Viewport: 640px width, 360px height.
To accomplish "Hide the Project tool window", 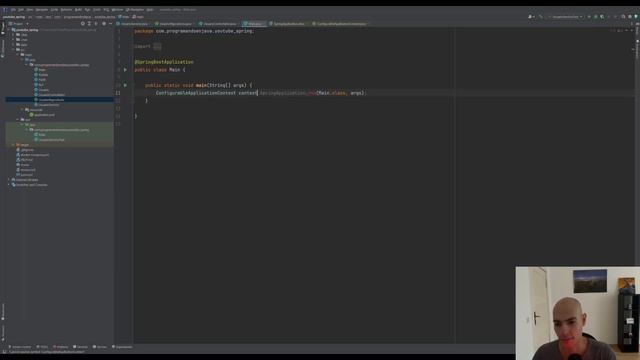I will click(x=110, y=24).
